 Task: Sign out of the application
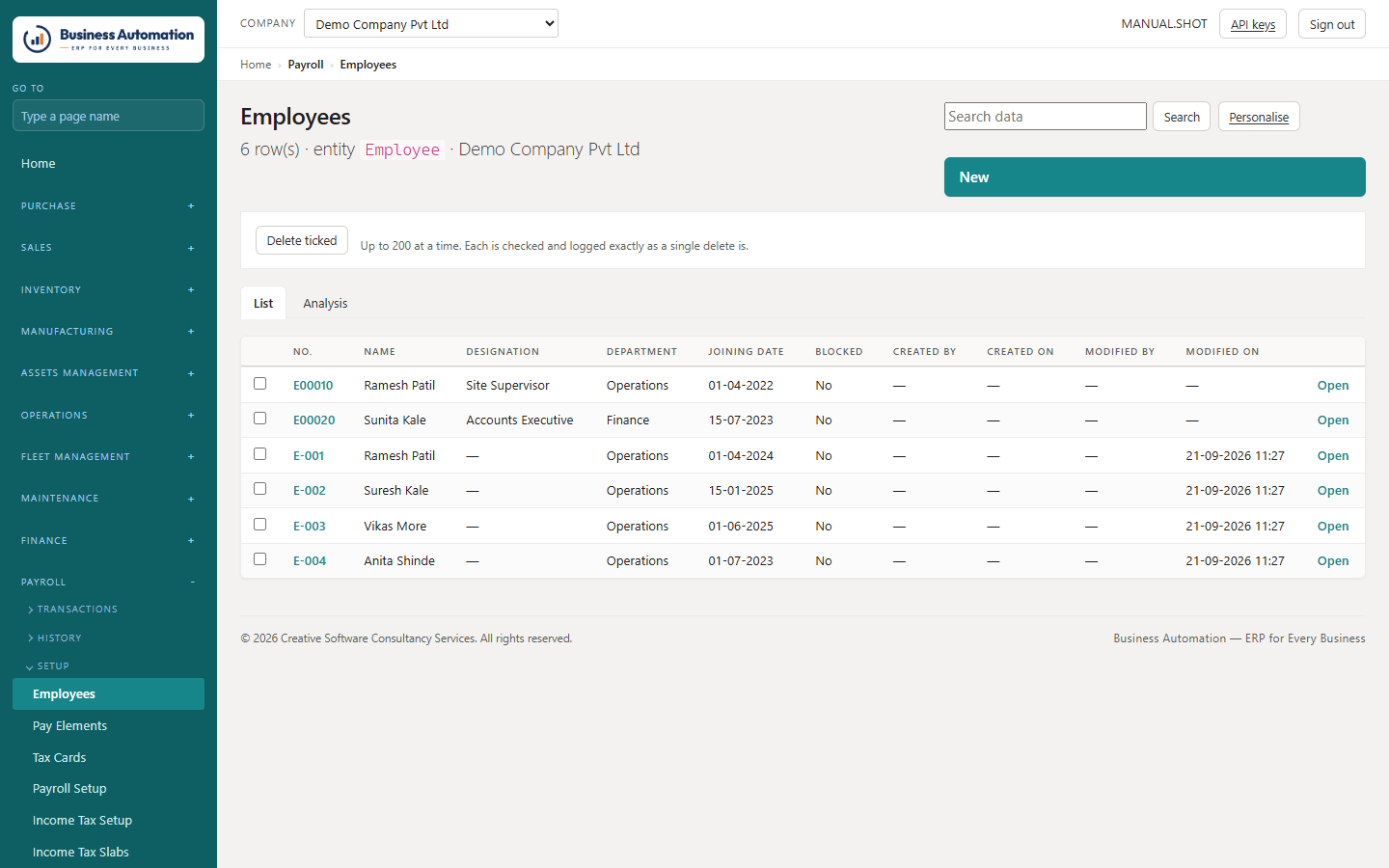(1332, 24)
